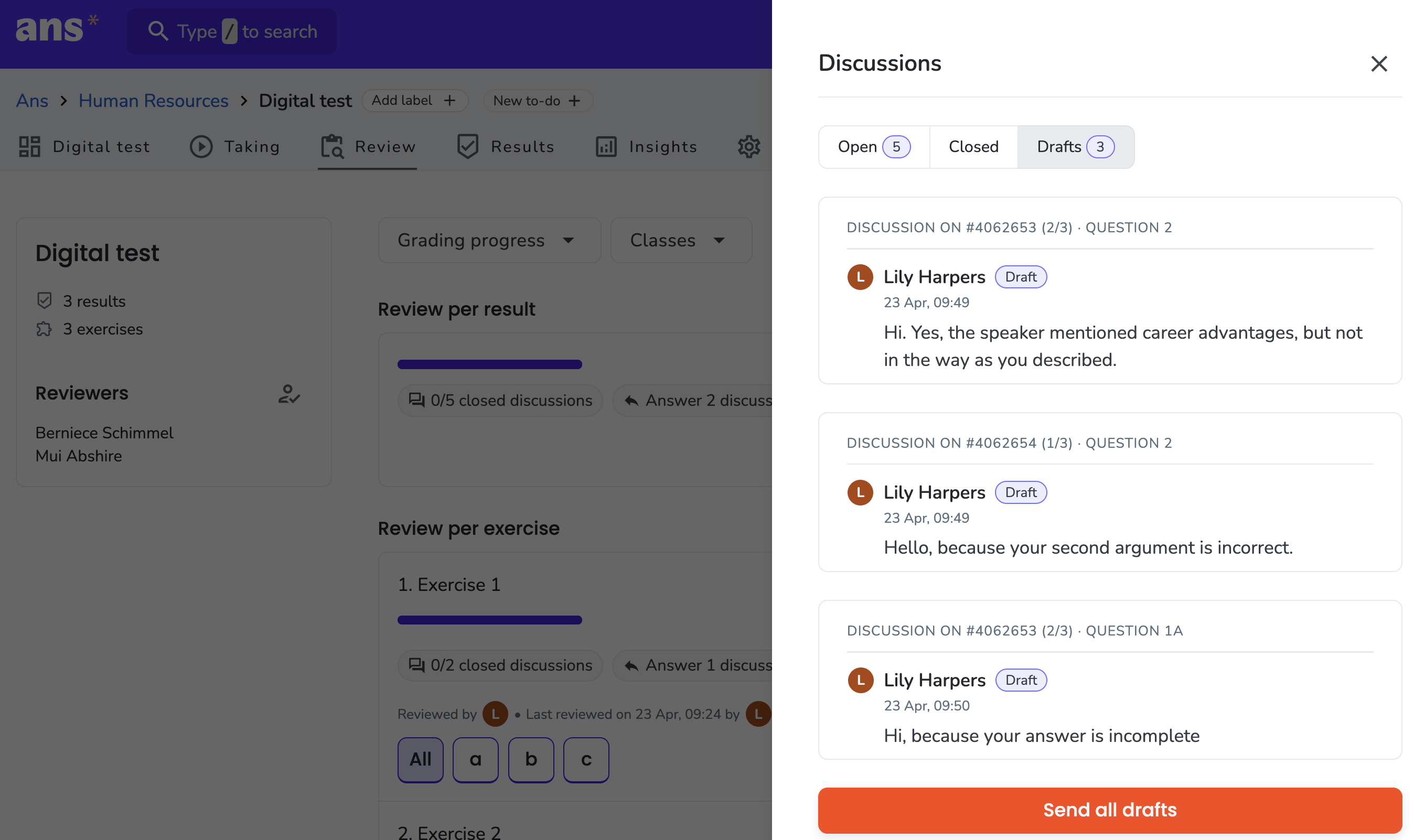1414x840 pixels.
Task: Send all drafts
Action: pos(1109,810)
